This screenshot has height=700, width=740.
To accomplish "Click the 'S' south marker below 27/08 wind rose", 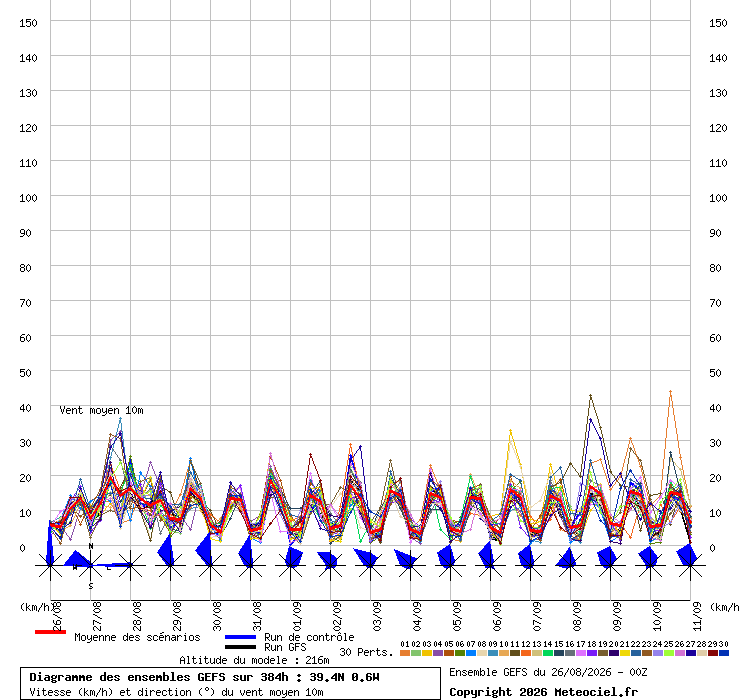I will (91, 586).
